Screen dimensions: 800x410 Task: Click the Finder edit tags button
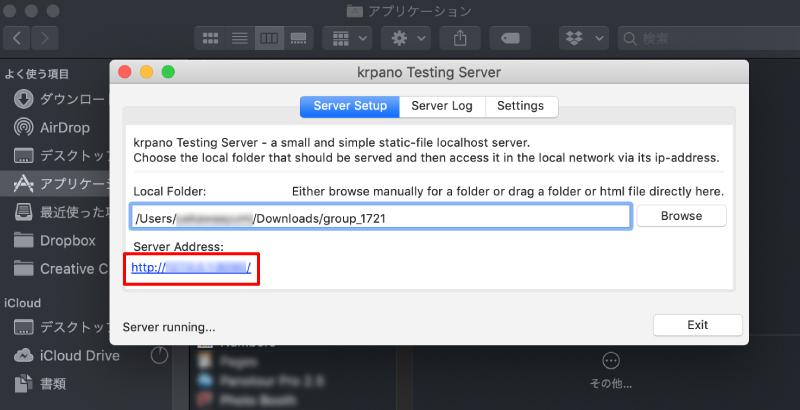509,38
